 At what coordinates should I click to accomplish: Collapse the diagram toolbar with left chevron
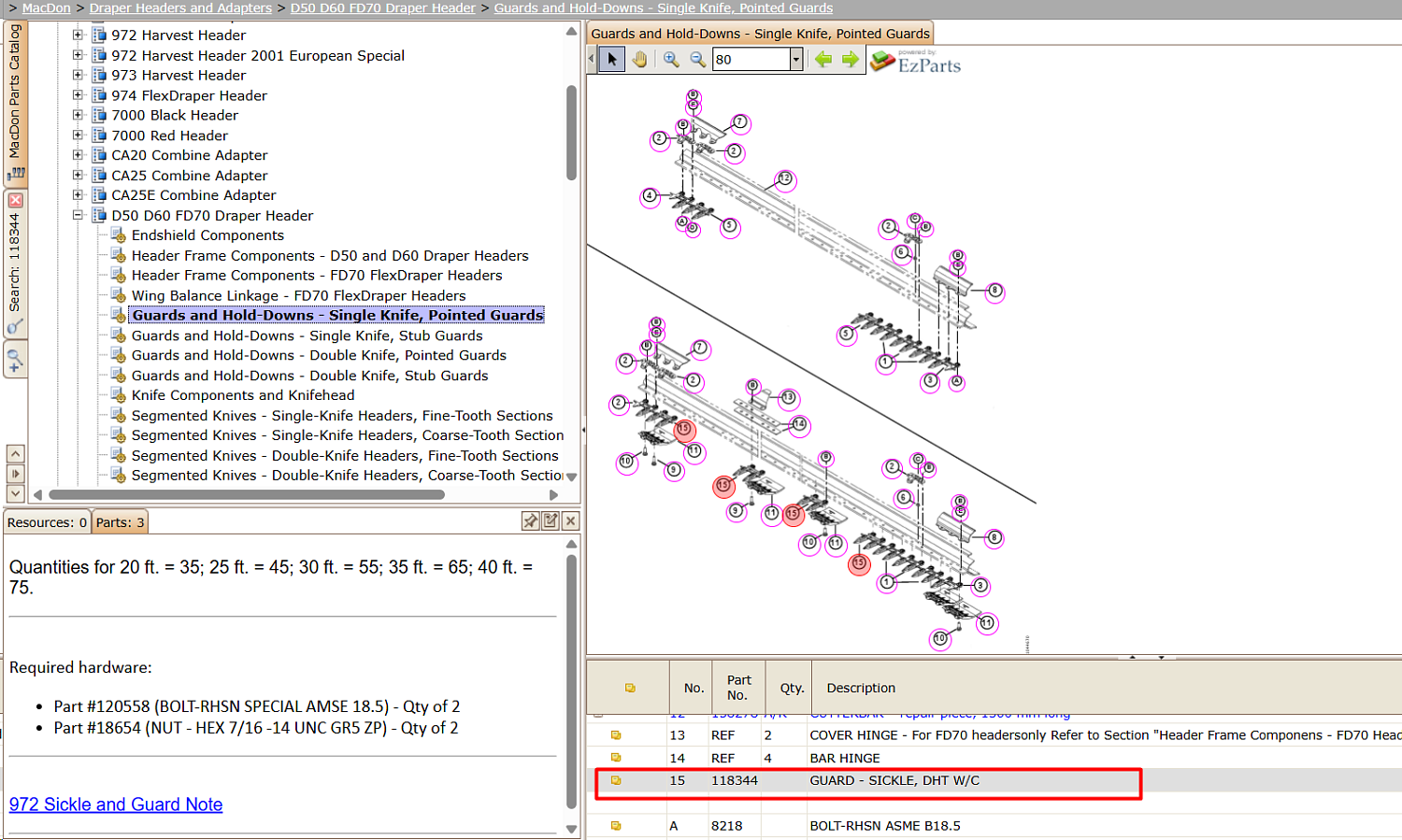point(591,59)
